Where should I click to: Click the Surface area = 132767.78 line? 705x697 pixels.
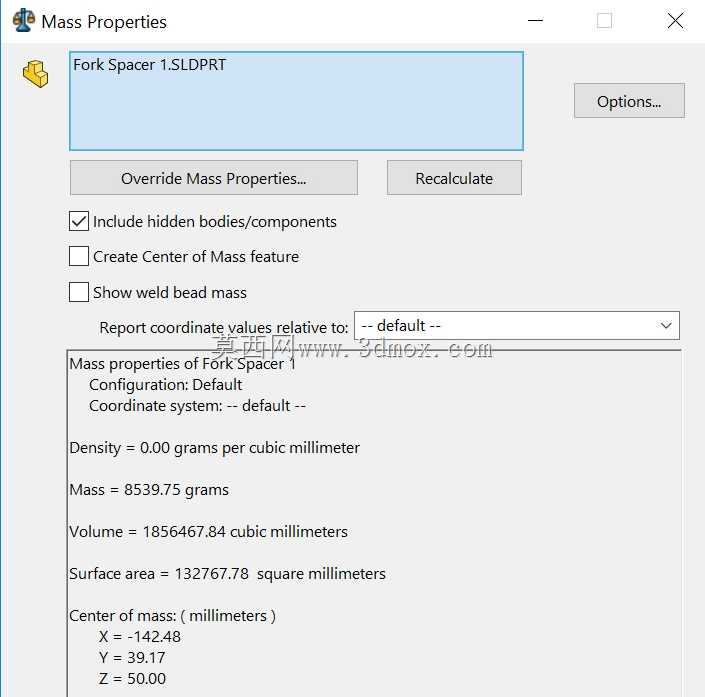(x=227, y=574)
